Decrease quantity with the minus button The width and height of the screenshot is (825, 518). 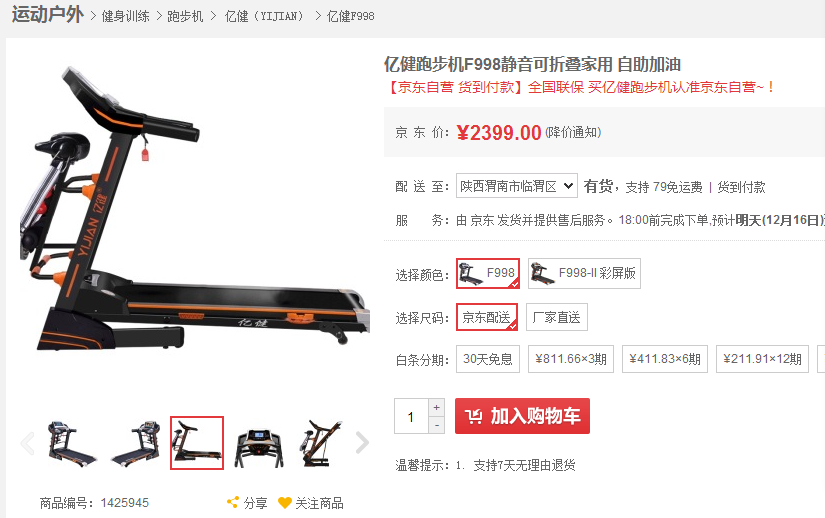coord(436,425)
